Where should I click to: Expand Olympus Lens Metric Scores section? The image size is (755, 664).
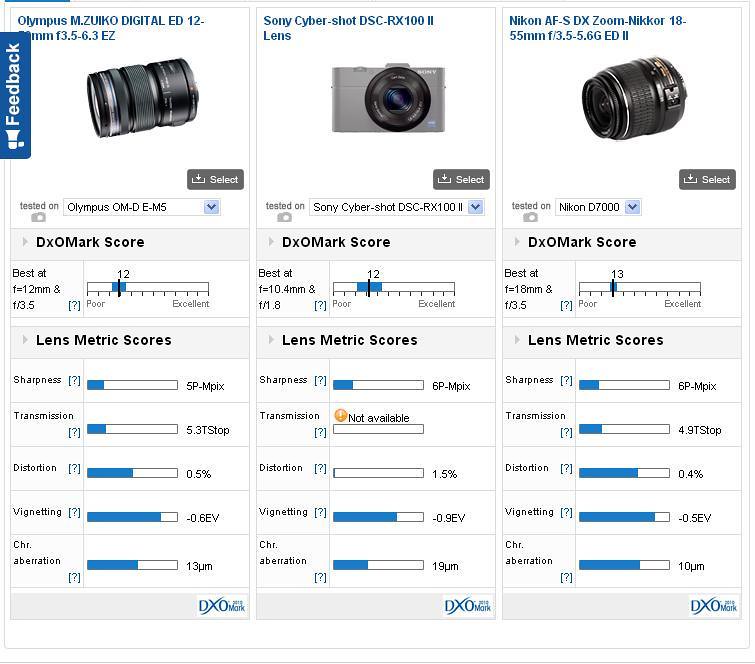(25, 340)
